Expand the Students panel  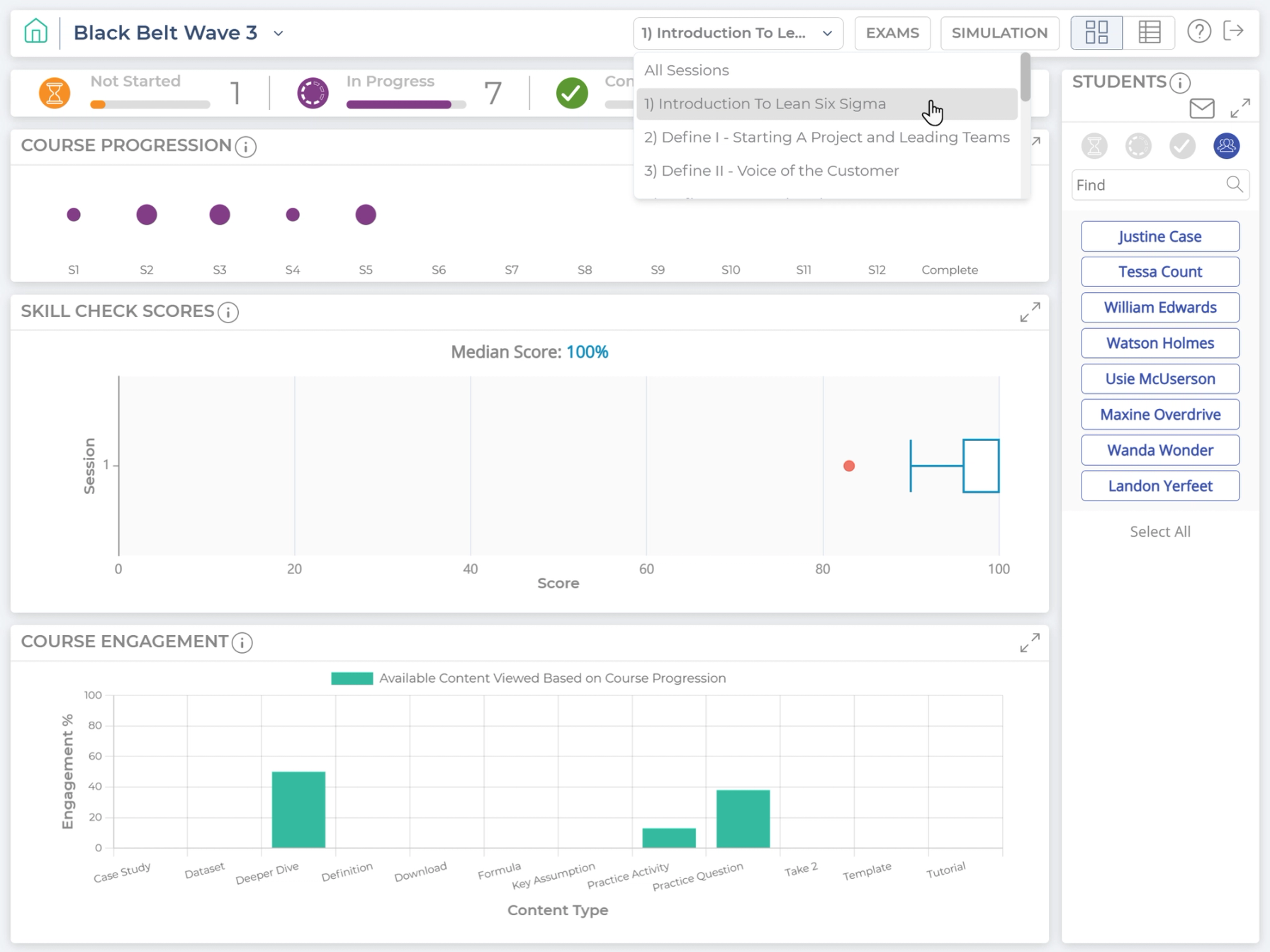point(1240,108)
